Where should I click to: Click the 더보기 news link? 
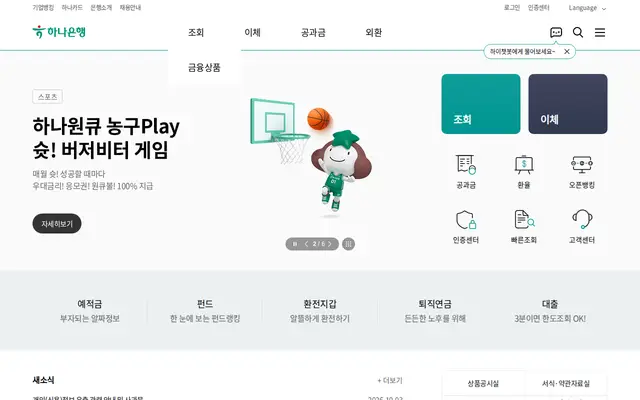tap(390, 380)
